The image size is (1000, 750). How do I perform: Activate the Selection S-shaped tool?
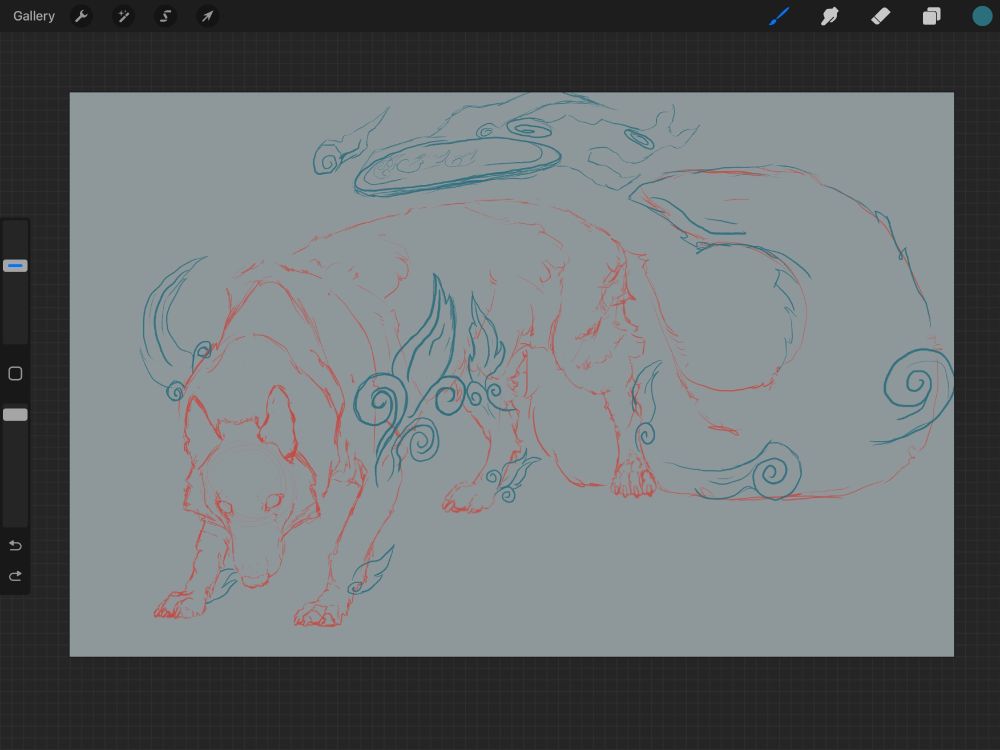click(x=165, y=16)
